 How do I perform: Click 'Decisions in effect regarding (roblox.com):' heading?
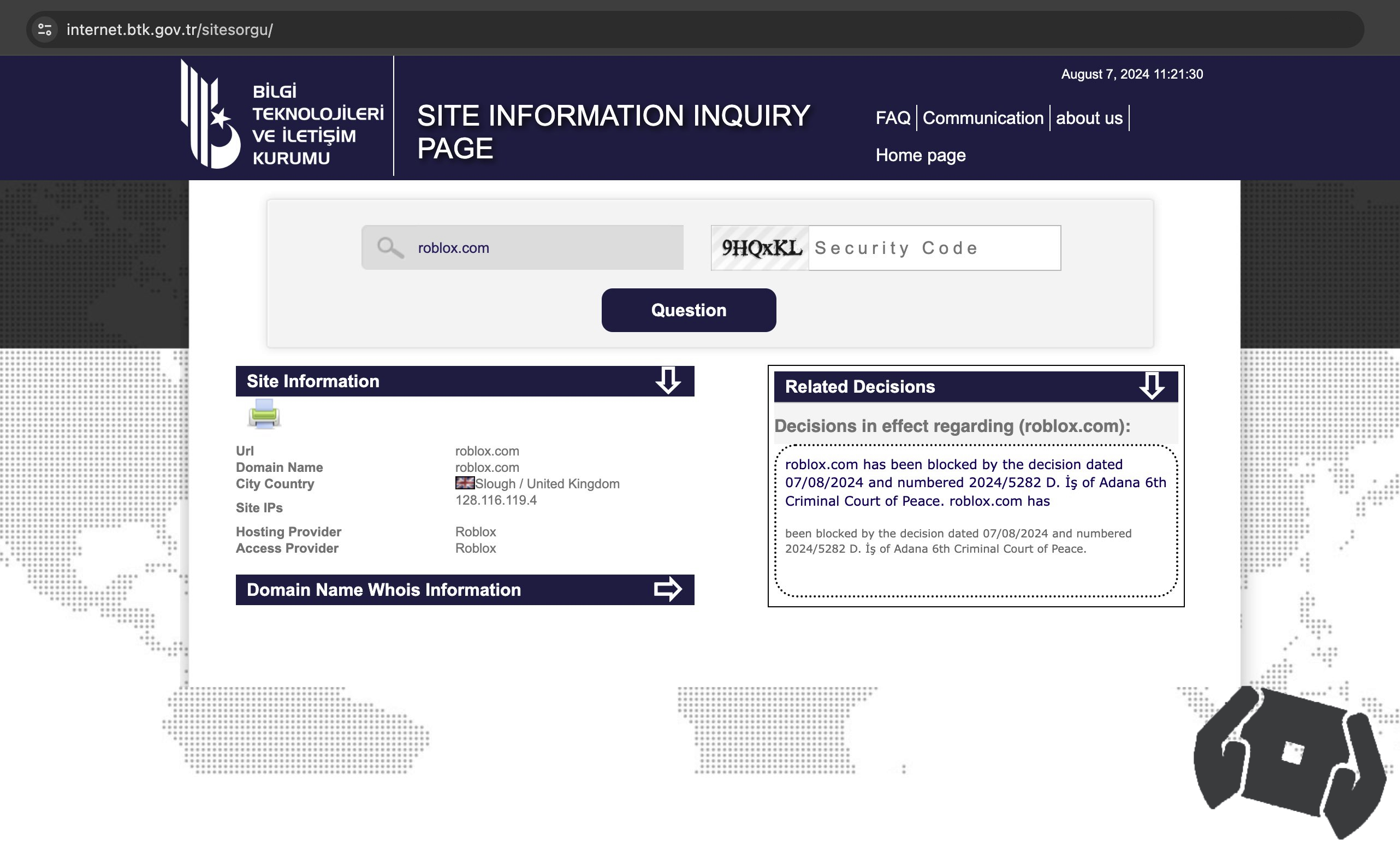click(x=952, y=425)
